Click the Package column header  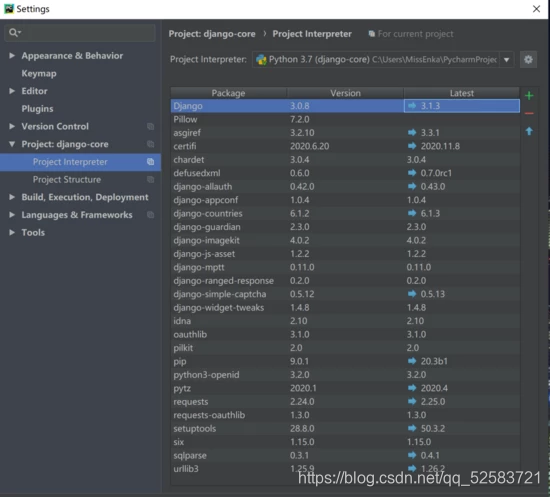click(228, 93)
